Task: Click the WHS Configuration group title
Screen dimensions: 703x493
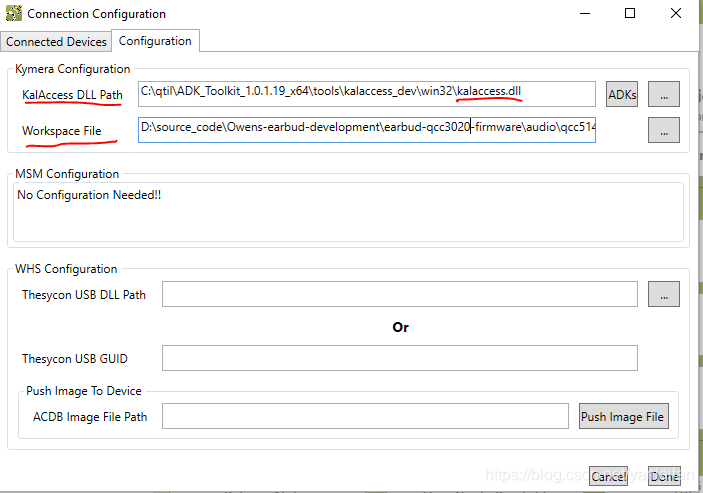Action: [x=66, y=269]
